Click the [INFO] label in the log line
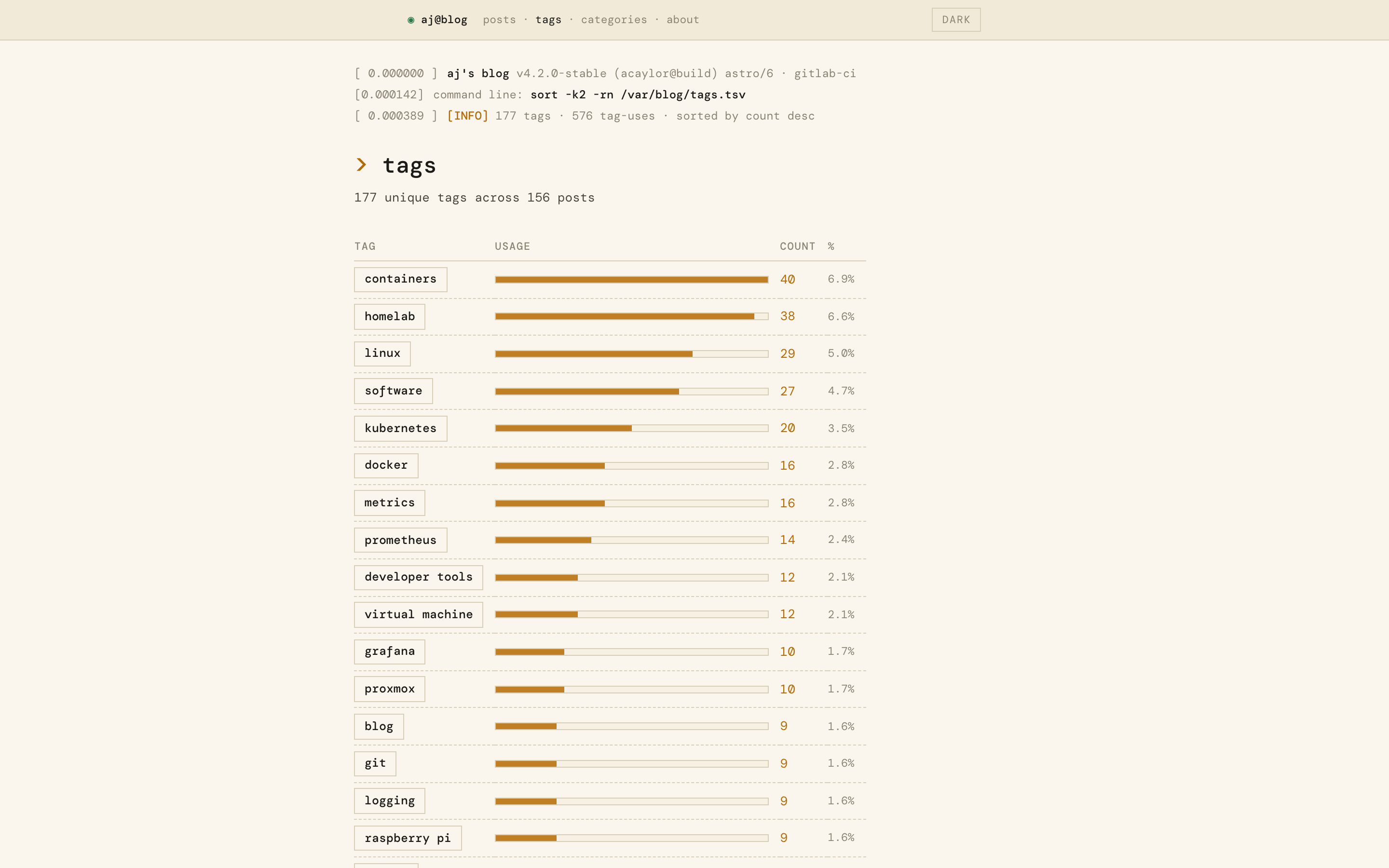1389x868 pixels. 467,116
